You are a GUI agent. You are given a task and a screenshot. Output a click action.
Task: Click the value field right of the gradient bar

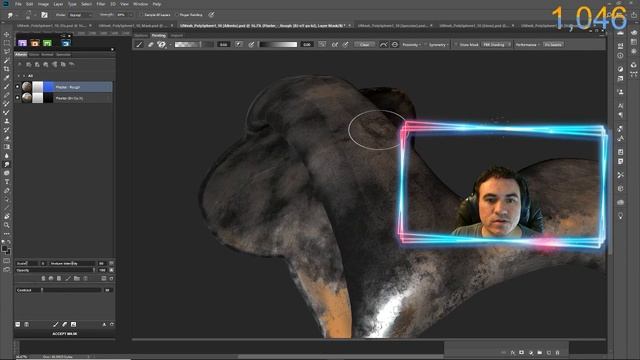point(307,44)
